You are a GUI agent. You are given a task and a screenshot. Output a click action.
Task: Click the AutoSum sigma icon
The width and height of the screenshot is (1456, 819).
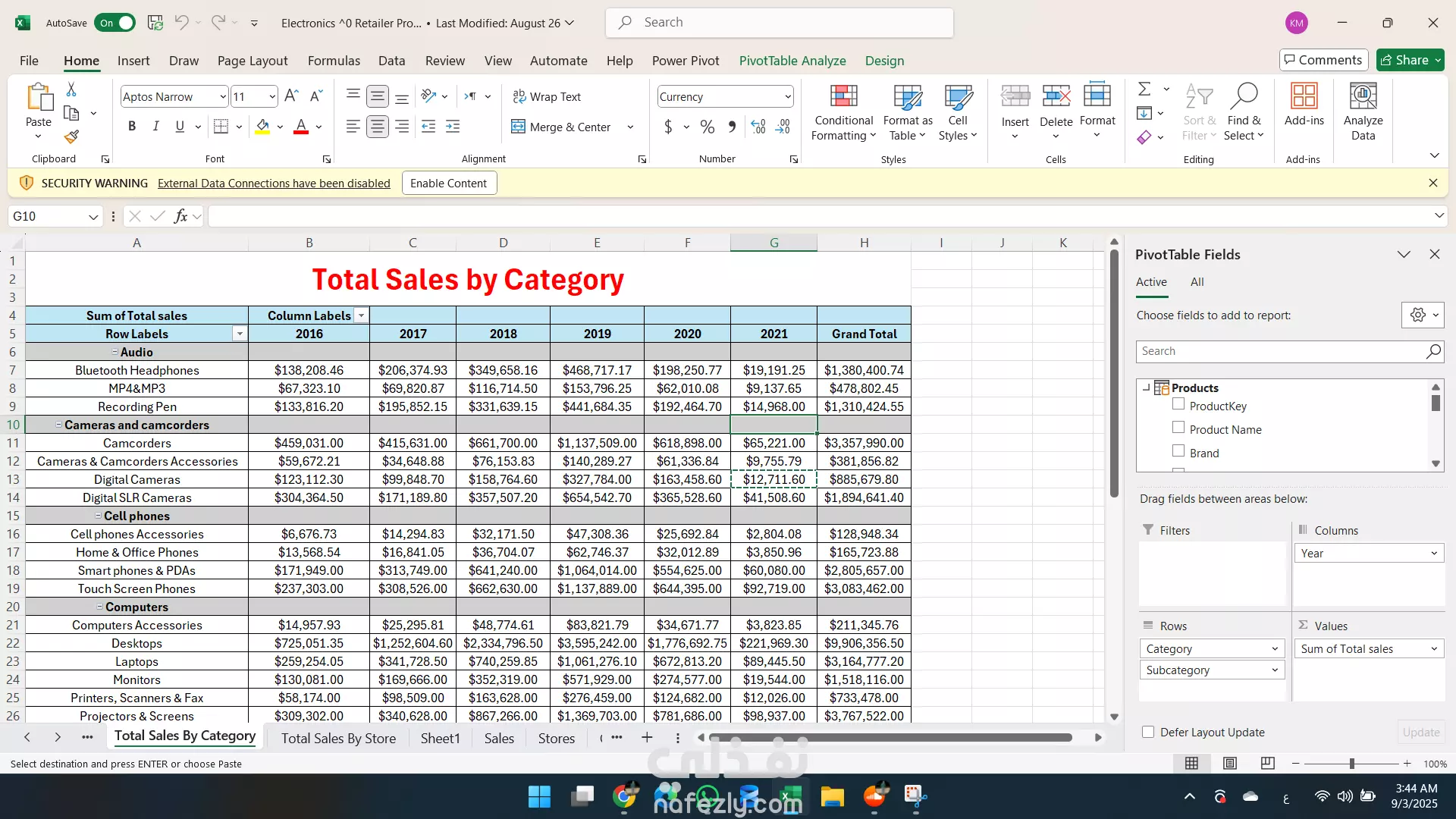coord(1144,89)
